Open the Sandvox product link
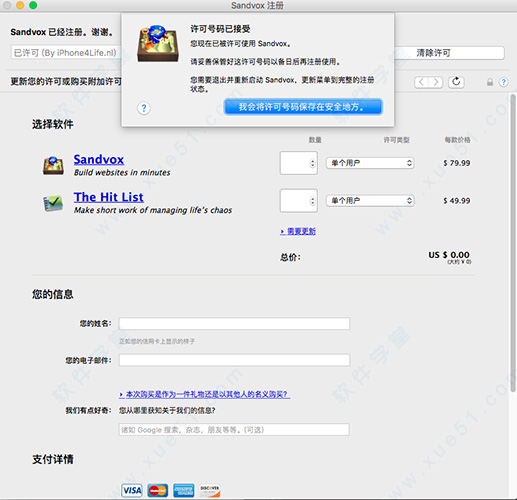The width and height of the screenshot is (517, 500). coord(99,159)
